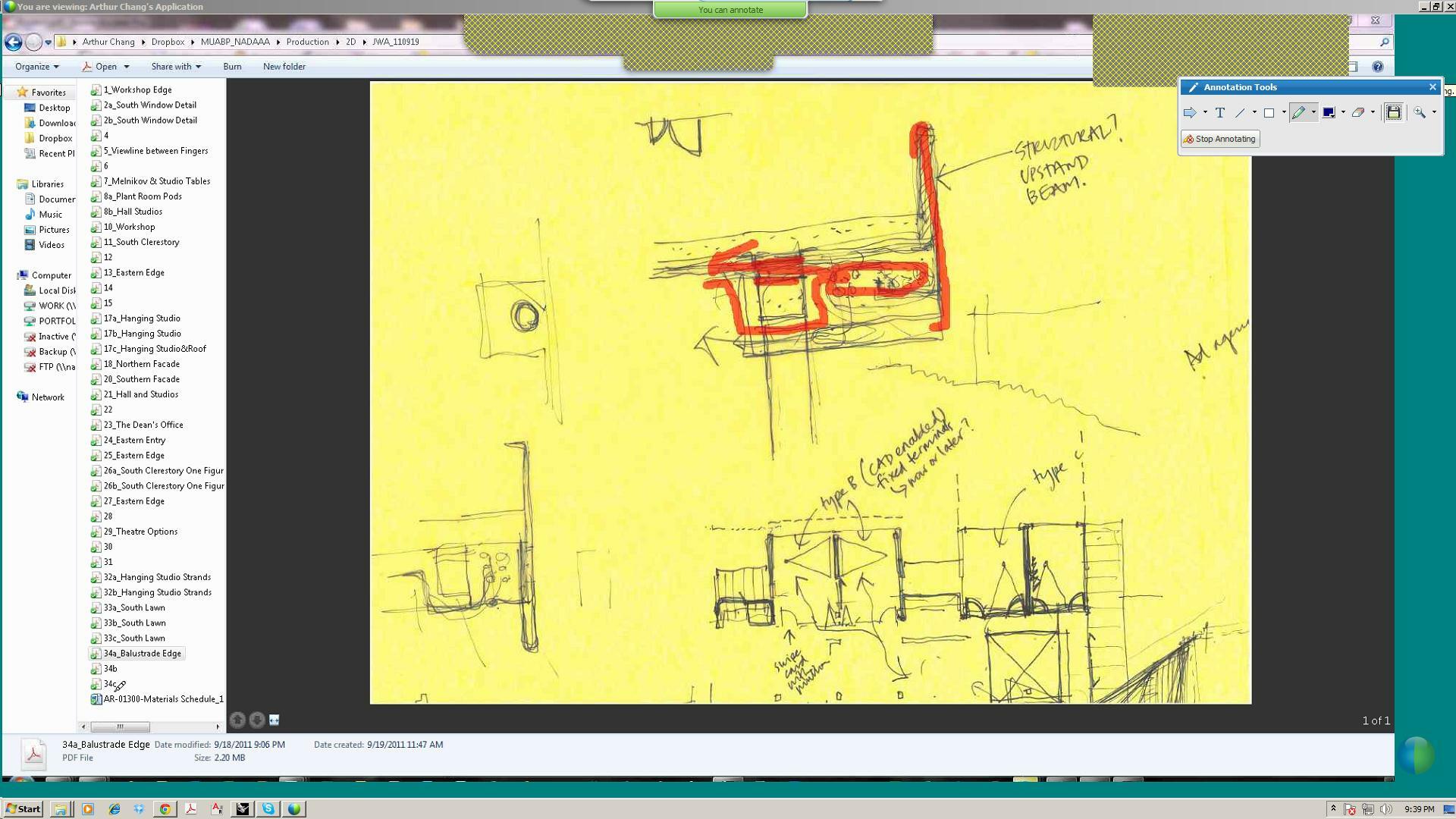Image resolution: width=1456 pixels, height=819 pixels.
Task: Expand the arrow tool options dropdown
Action: [1205, 112]
